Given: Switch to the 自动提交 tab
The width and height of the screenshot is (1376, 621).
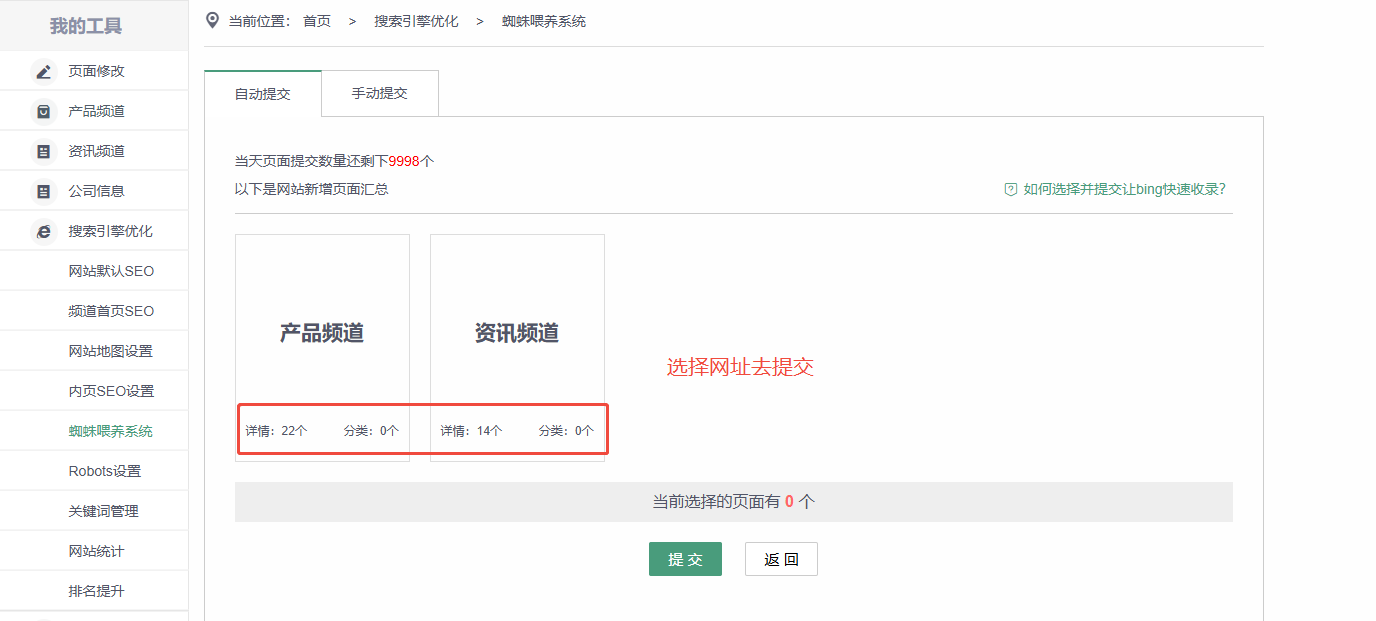Looking at the screenshot, I should click(x=263, y=94).
